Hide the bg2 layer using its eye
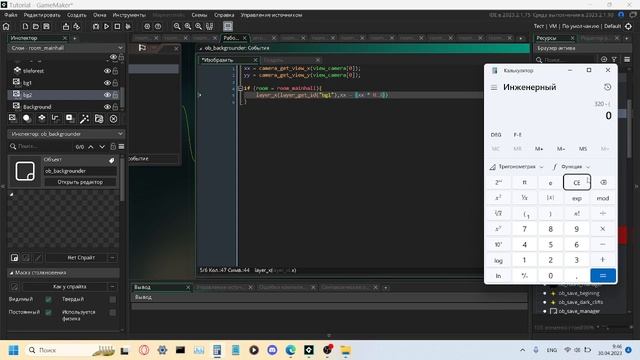The height and width of the screenshot is (360, 640). tap(107, 95)
